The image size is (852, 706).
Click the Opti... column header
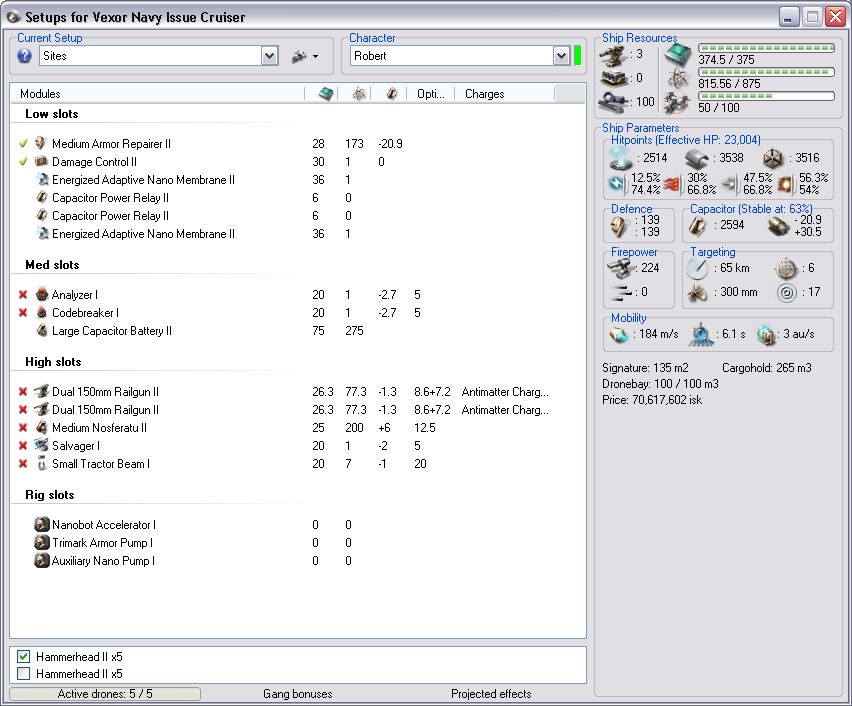point(430,93)
